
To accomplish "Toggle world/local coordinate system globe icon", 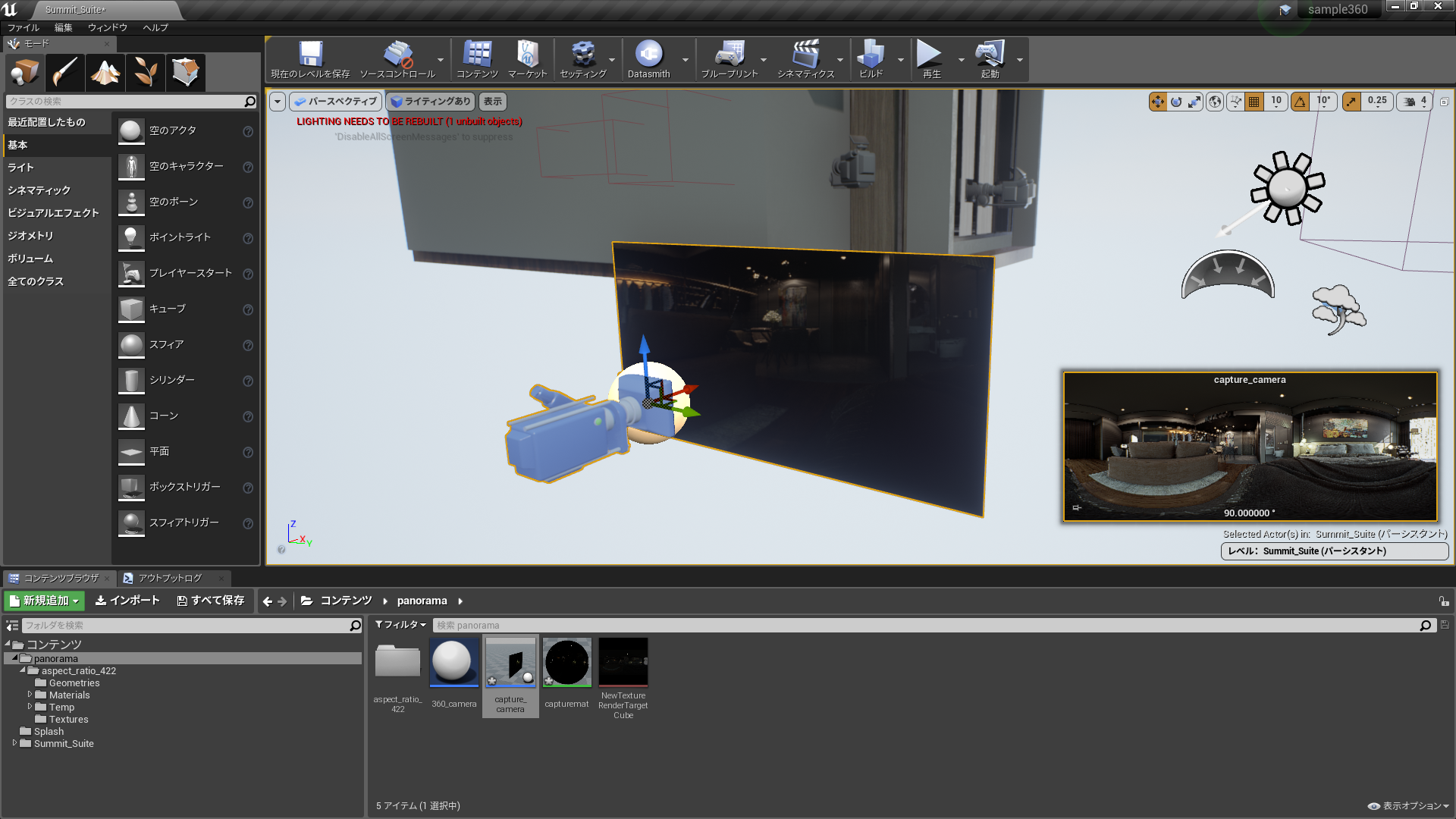I will (x=1215, y=102).
